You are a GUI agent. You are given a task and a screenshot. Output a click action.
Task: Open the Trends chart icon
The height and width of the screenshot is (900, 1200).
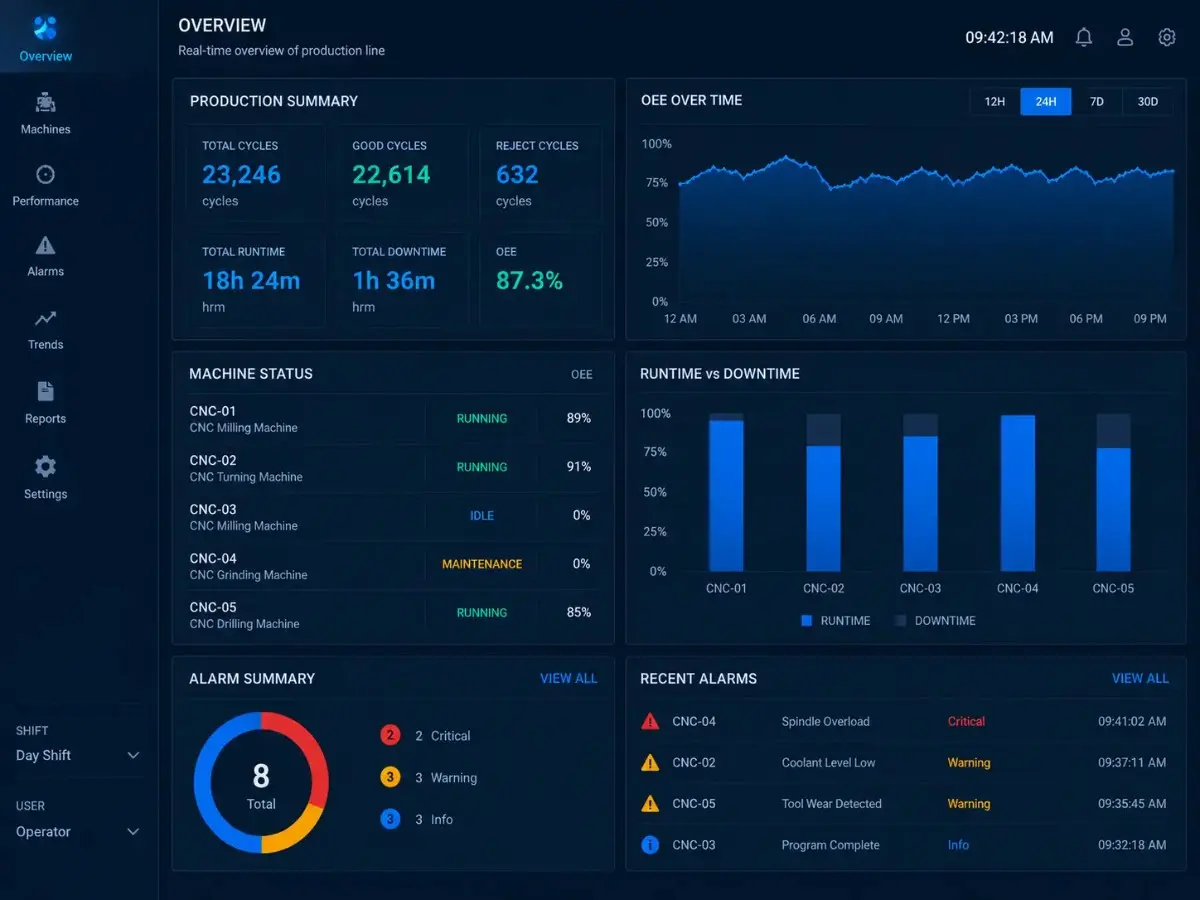(x=45, y=318)
